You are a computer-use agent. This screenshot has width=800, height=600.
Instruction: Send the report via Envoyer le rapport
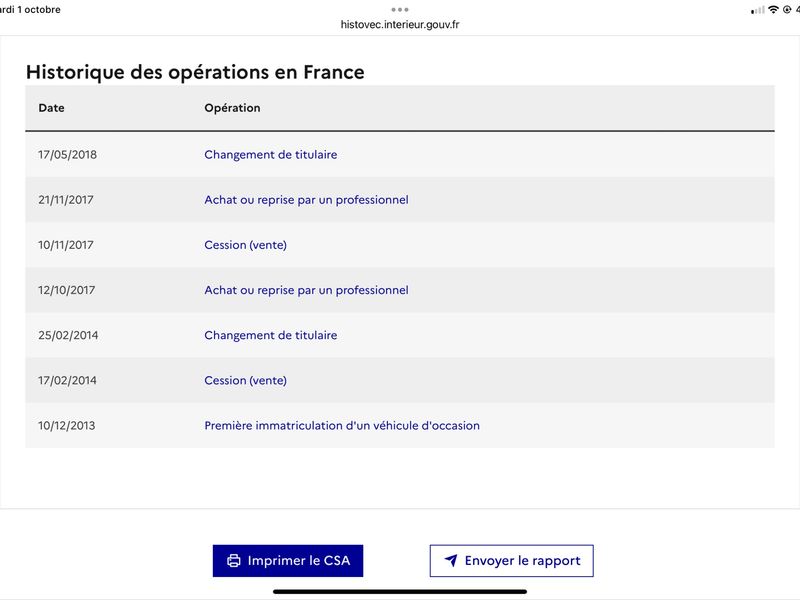click(x=511, y=561)
